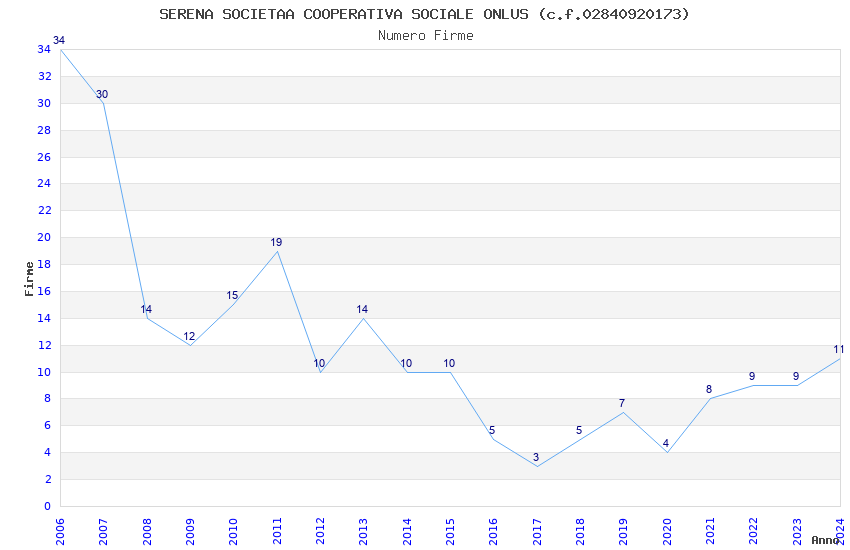Click data label 10 at the 2015 point
The width and height of the screenshot is (850, 550).
[449, 364]
